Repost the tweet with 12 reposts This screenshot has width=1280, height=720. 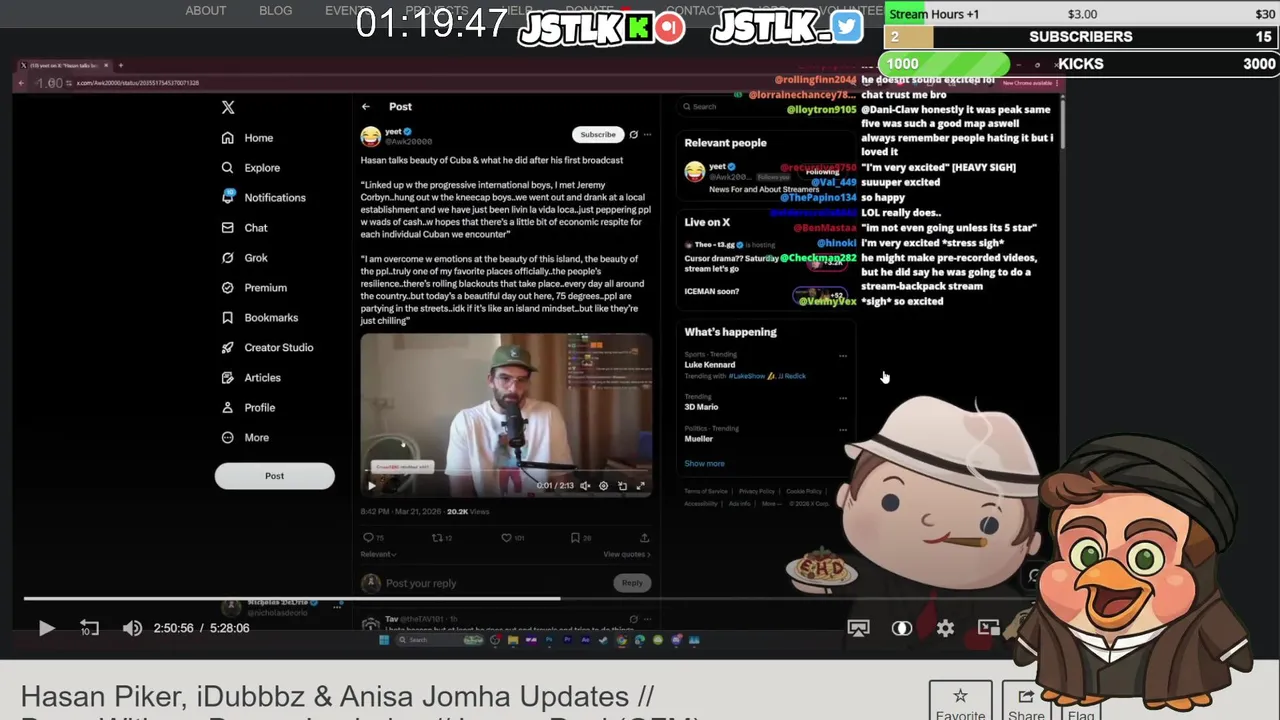(x=441, y=538)
